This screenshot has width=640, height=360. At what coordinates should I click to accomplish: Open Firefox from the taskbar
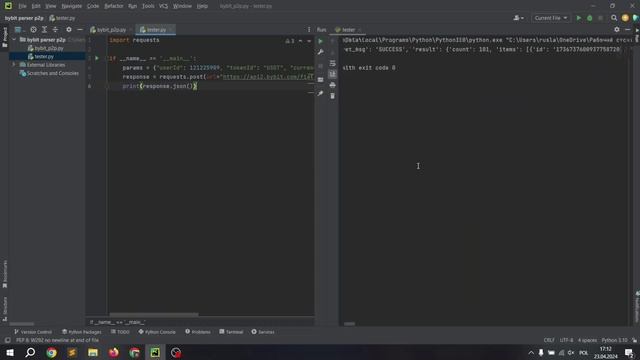point(113,353)
